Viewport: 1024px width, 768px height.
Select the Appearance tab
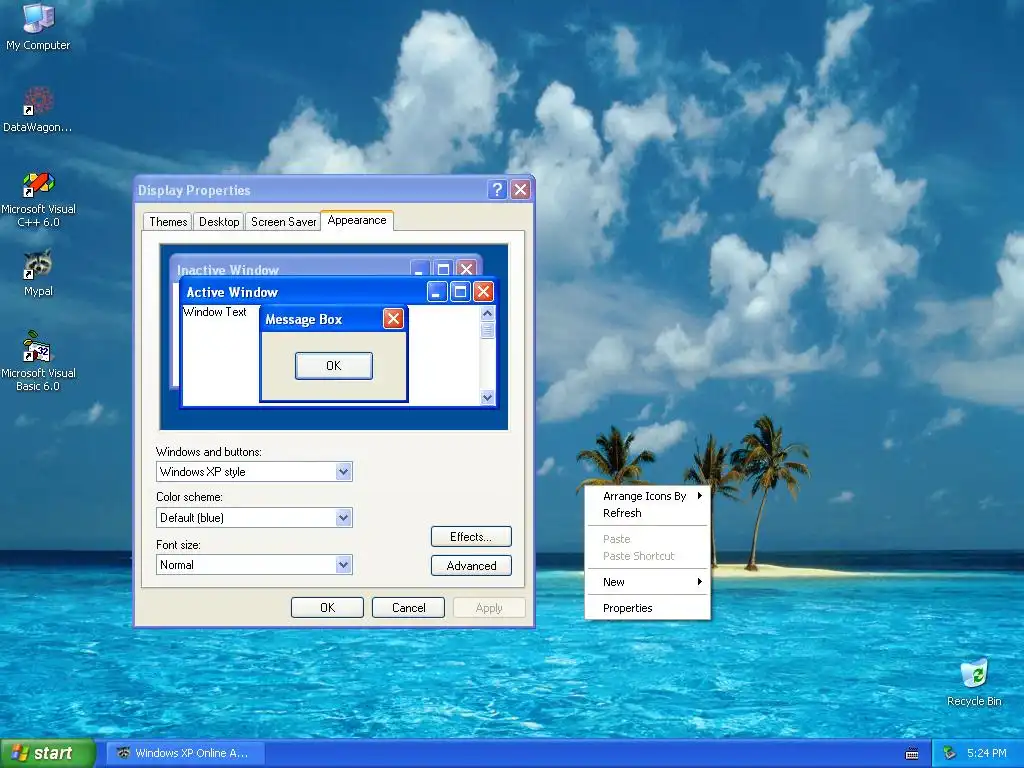point(357,220)
